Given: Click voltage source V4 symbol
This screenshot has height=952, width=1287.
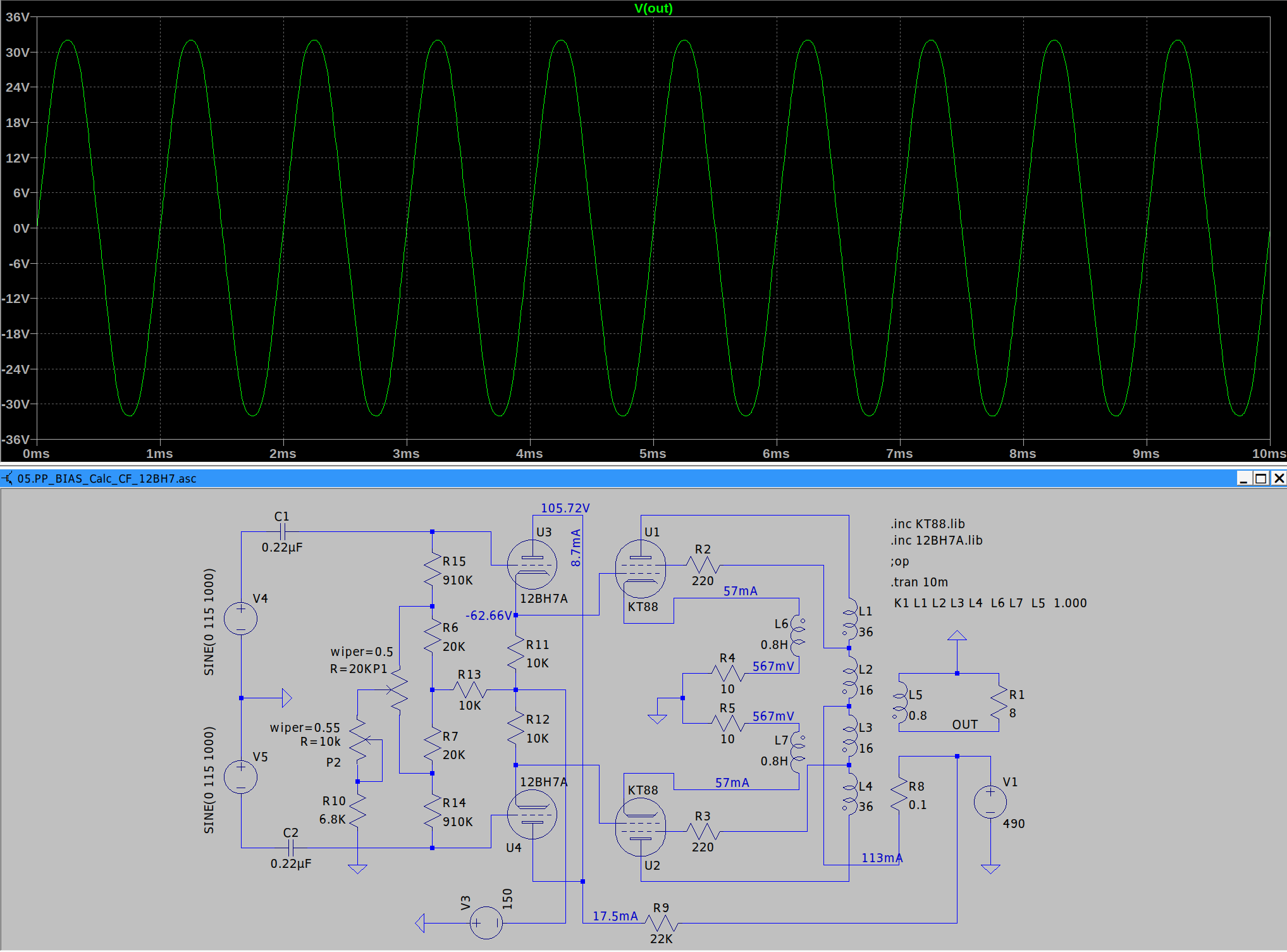Looking at the screenshot, I should pos(241,618).
